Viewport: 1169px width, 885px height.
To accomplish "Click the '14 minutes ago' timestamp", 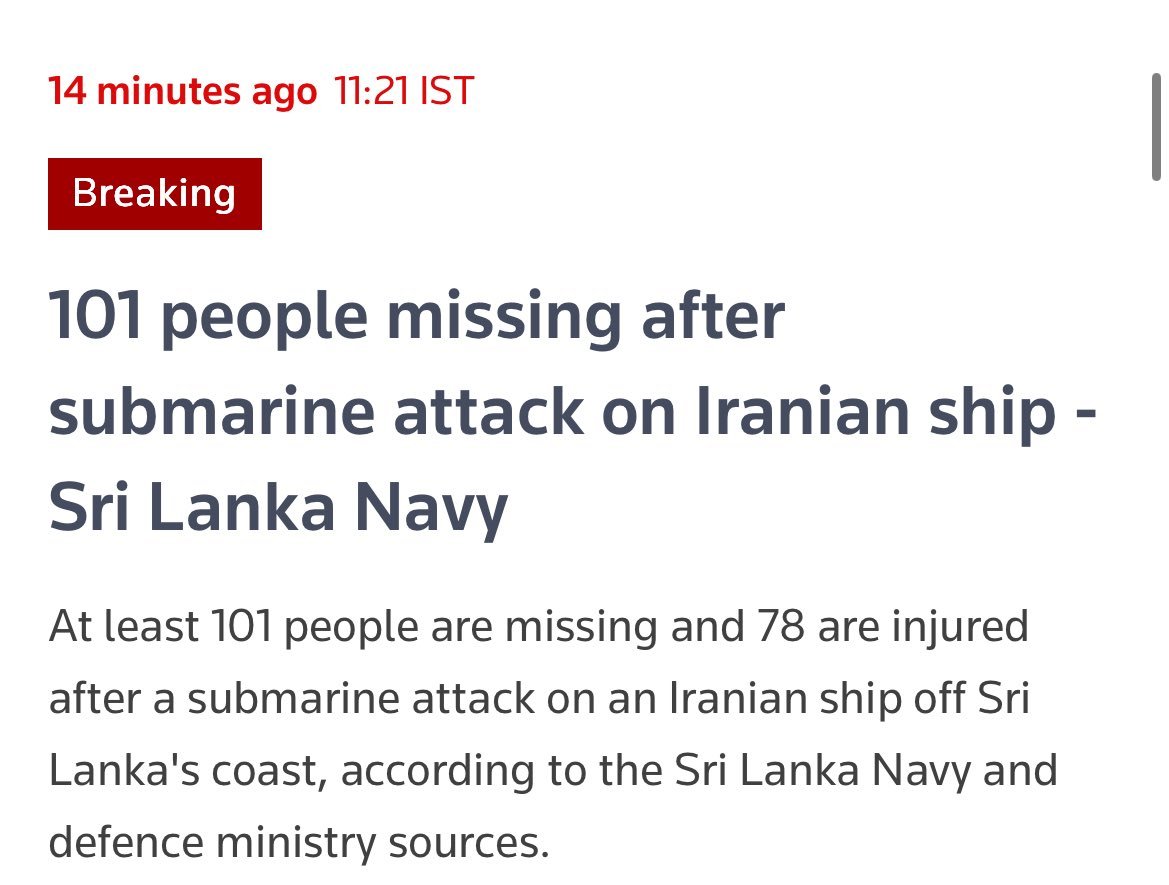I will [x=183, y=92].
